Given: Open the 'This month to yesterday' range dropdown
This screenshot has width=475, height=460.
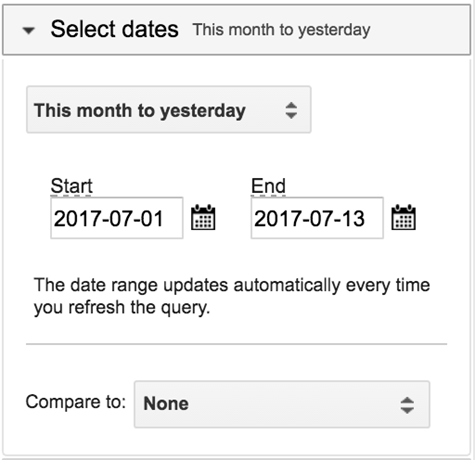Looking at the screenshot, I should (169, 110).
